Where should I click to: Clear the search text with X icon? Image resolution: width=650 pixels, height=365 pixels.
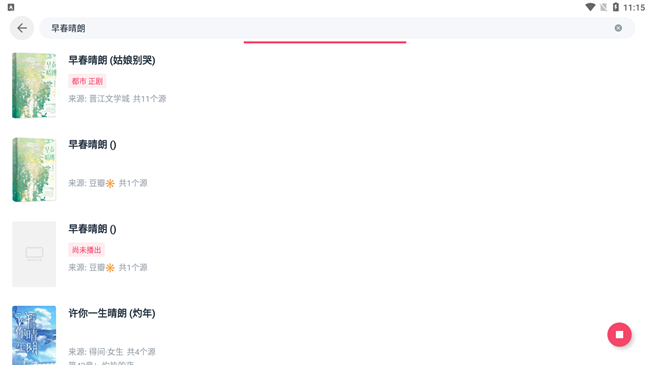[618, 28]
